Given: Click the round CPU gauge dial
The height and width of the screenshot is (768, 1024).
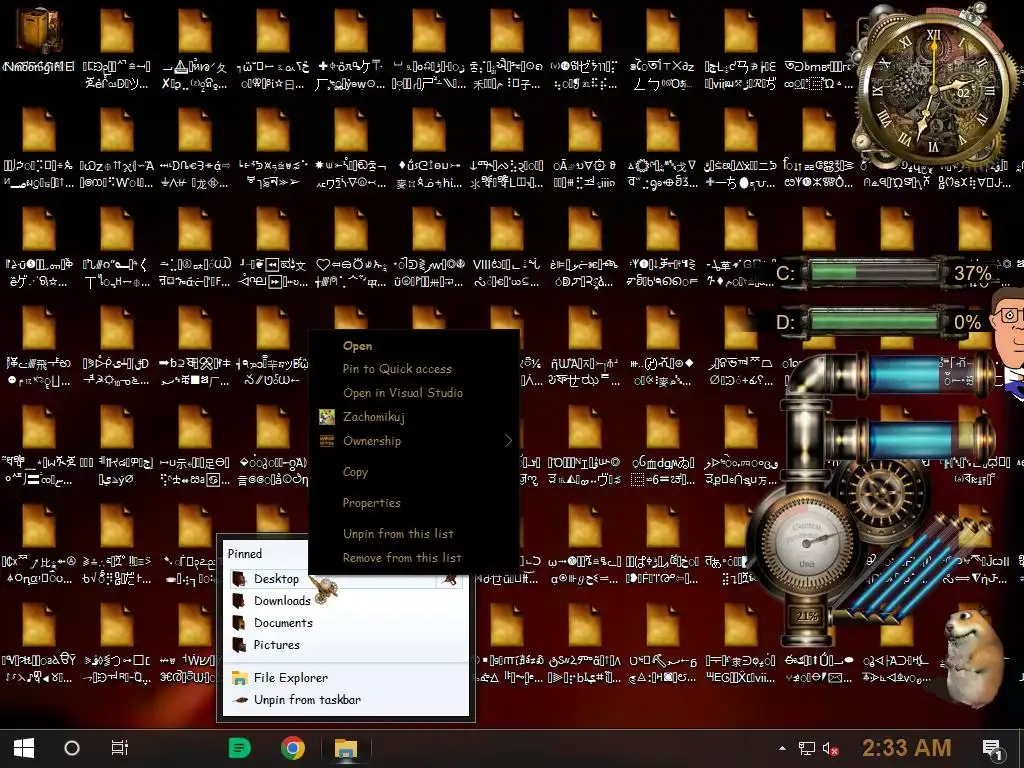Looking at the screenshot, I should pos(805,542).
